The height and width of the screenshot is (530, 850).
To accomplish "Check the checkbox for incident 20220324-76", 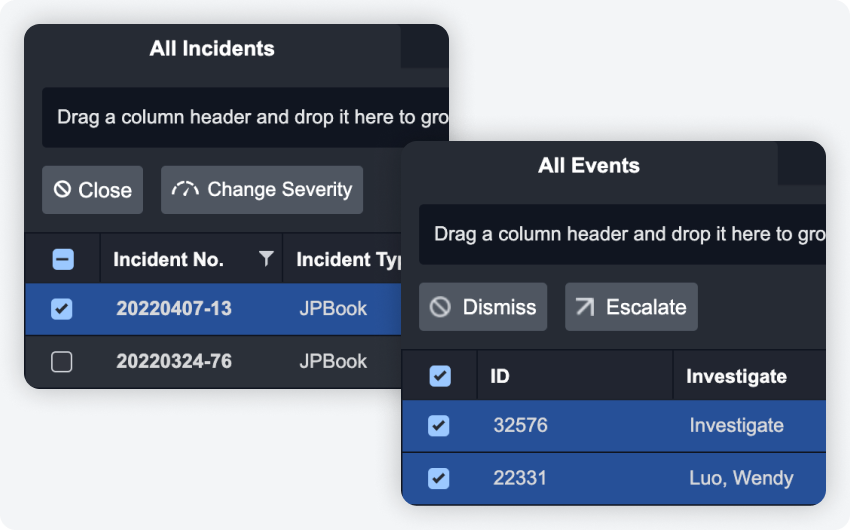I will point(62,362).
